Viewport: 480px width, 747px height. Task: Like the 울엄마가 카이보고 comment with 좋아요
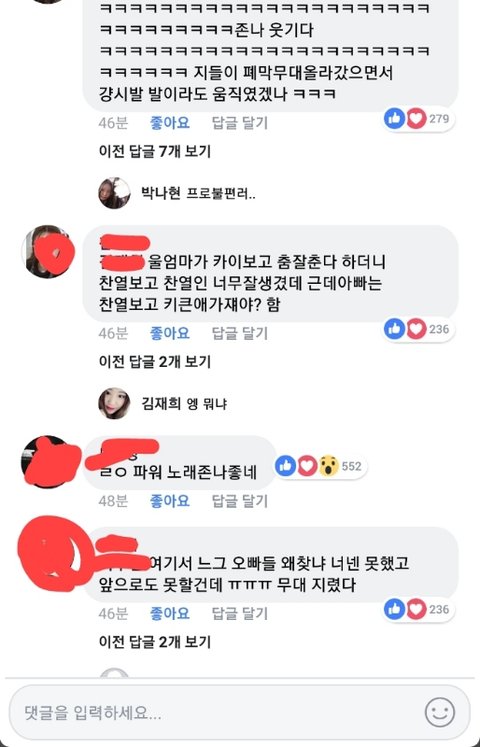[170, 333]
